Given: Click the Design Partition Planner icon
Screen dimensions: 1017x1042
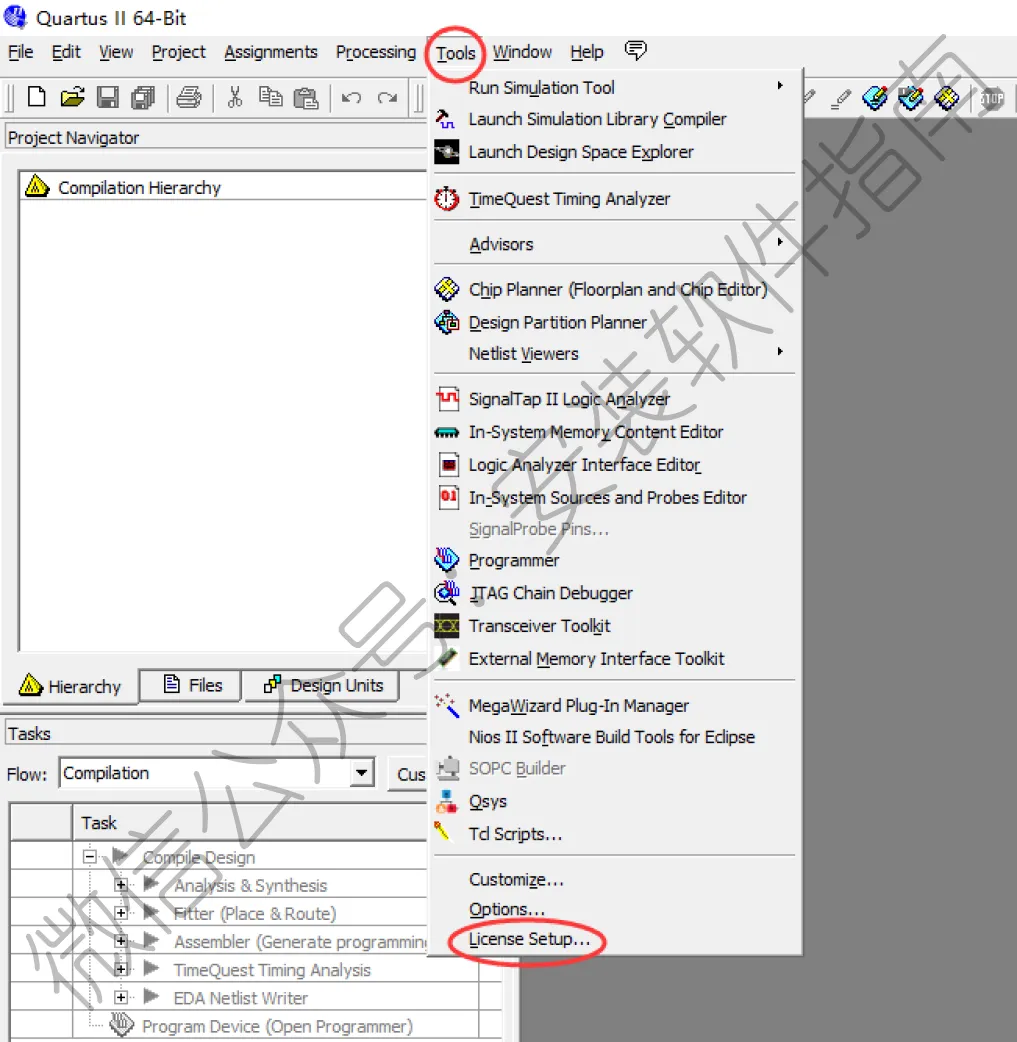Looking at the screenshot, I should tap(447, 322).
